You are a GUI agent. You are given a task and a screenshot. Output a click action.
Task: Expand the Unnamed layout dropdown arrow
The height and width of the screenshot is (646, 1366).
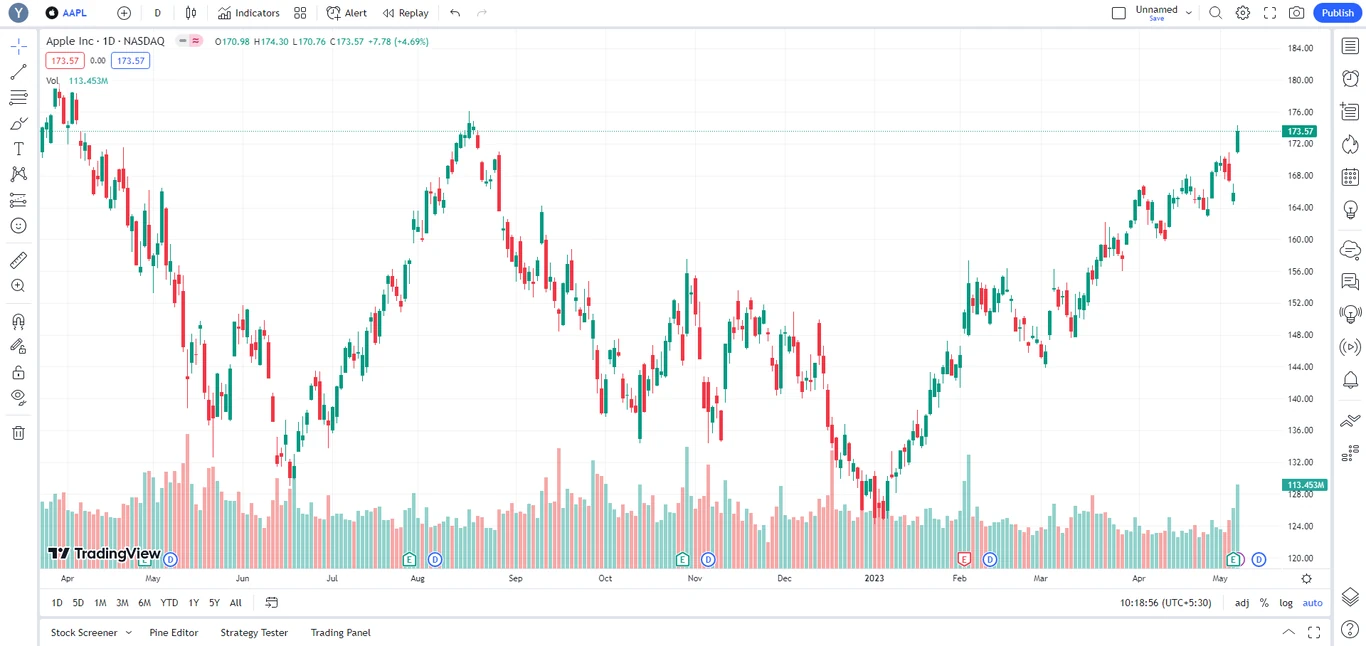(1188, 13)
